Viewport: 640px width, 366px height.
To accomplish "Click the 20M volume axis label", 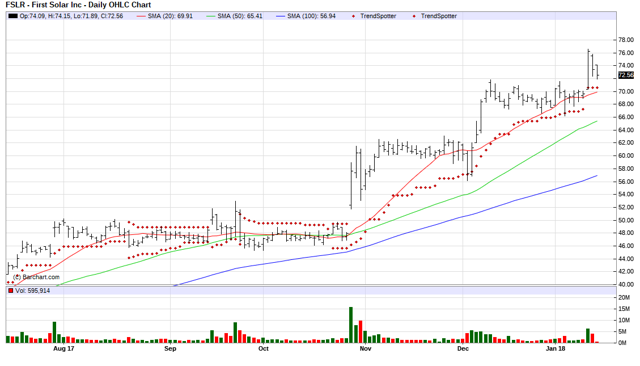I will (624, 297).
